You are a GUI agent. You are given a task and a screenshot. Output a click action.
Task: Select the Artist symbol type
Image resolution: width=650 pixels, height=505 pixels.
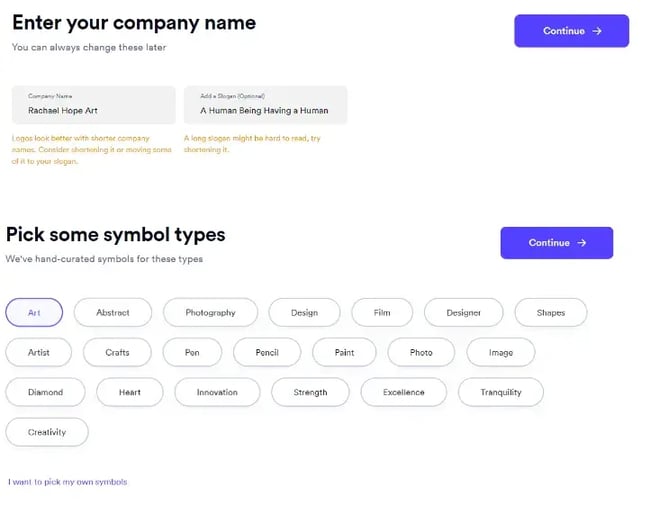(x=39, y=352)
